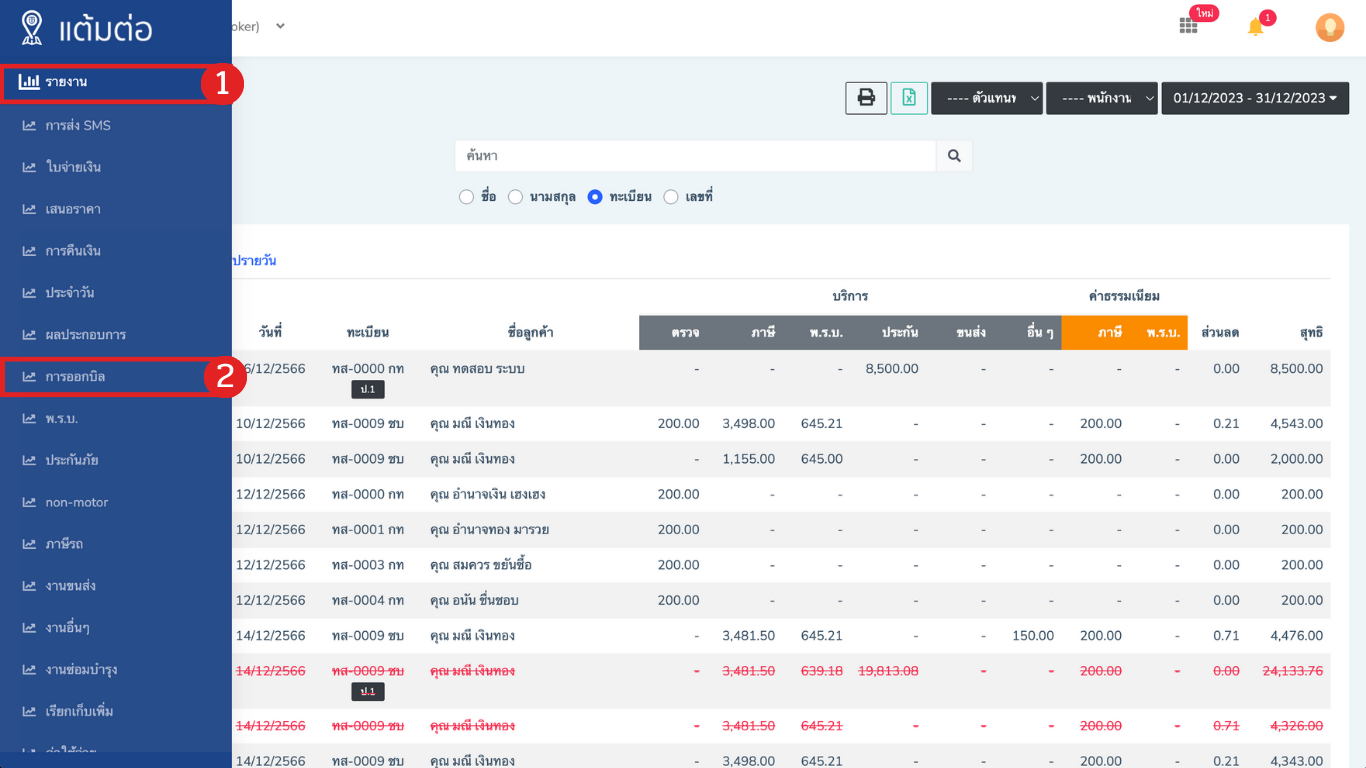This screenshot has height=768, width=1366.
Task: Click the chart icon beside ภาษีรถ
Action: pyautogui.click(x=29, y=544)
